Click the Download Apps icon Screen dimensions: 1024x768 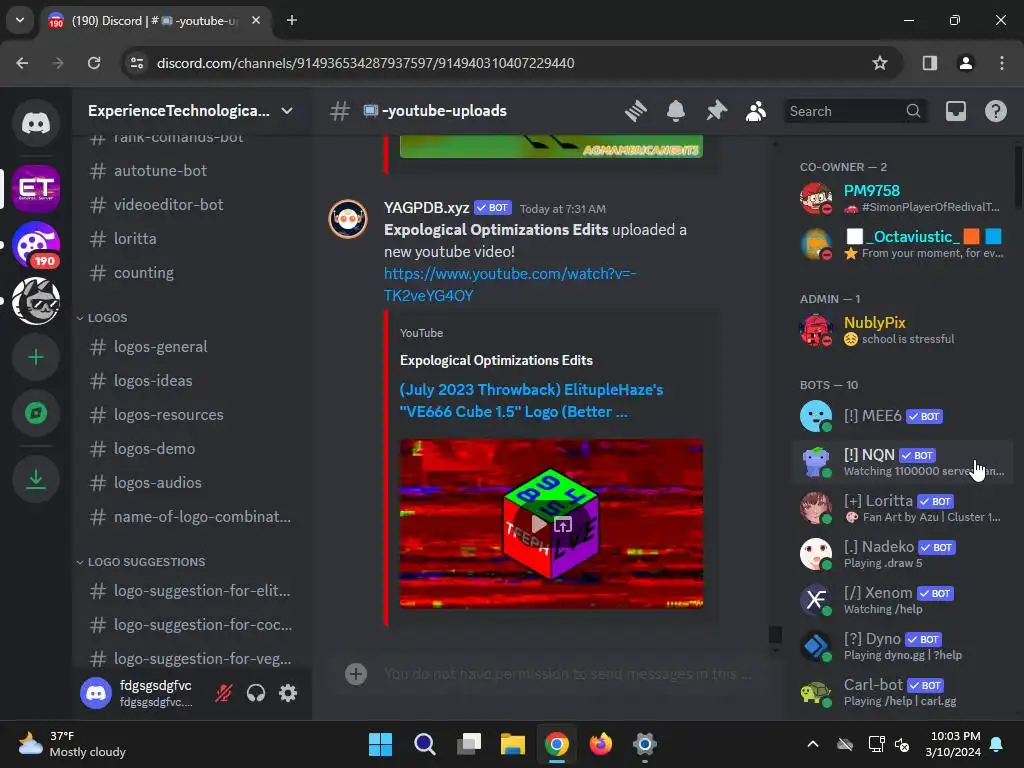[36, 479]
